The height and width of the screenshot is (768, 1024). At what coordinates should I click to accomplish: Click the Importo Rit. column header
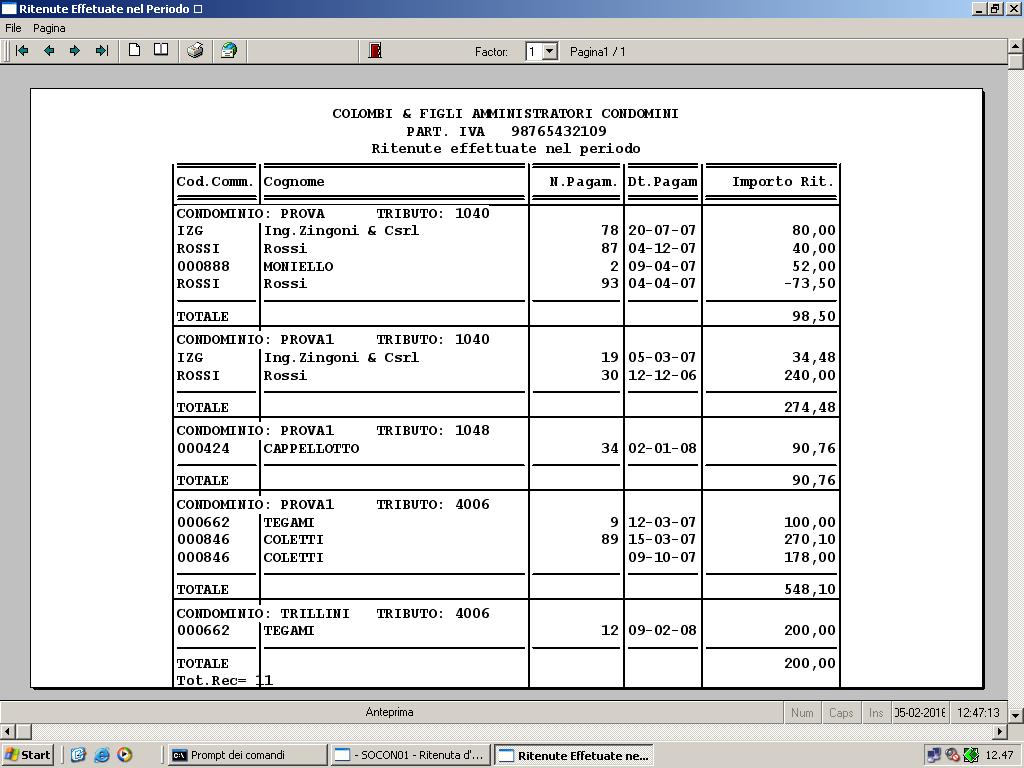point(783,182)
